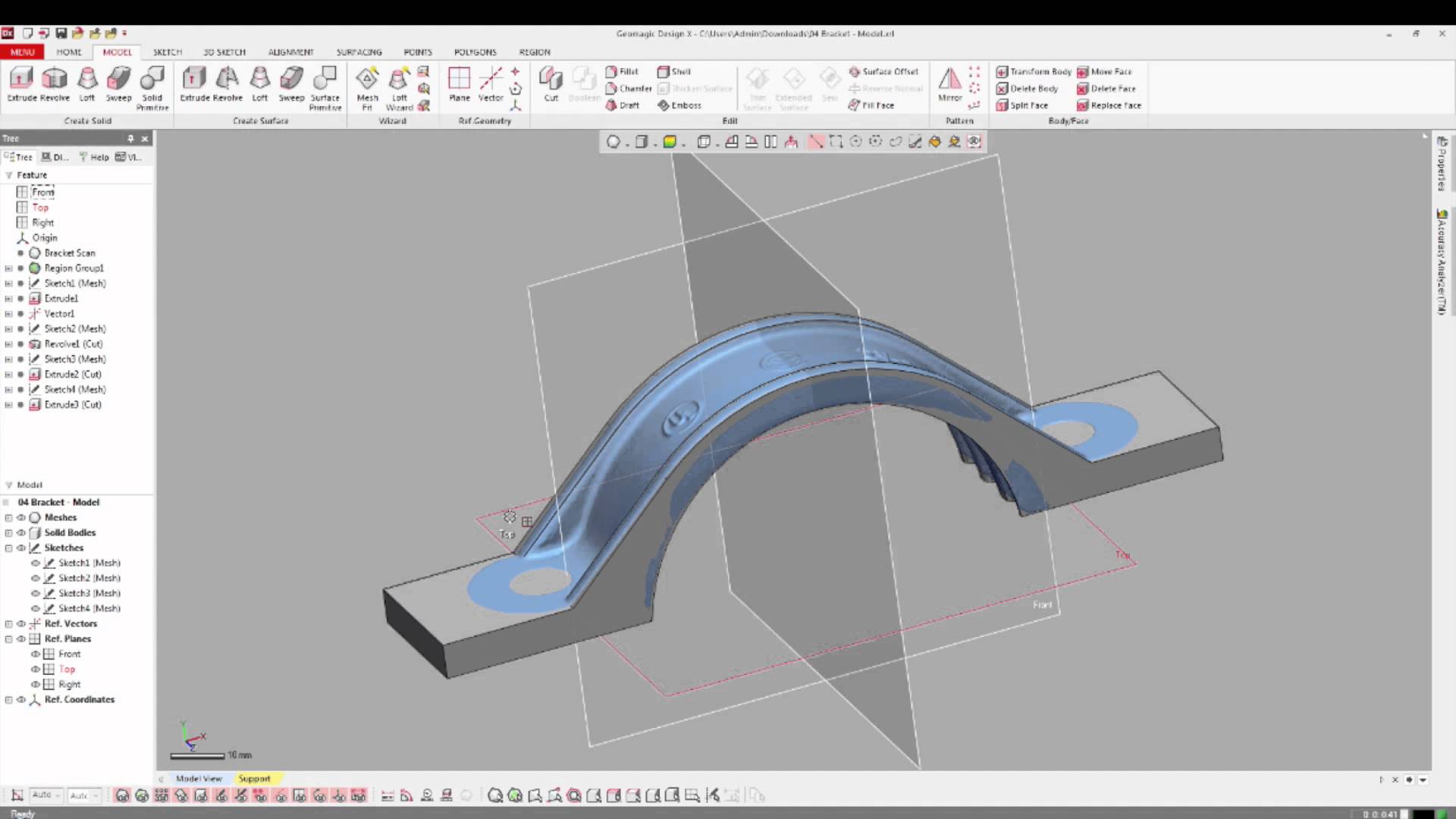Hide the Front reference plane
Screen dimensions: 1456x819
point(36,654)
